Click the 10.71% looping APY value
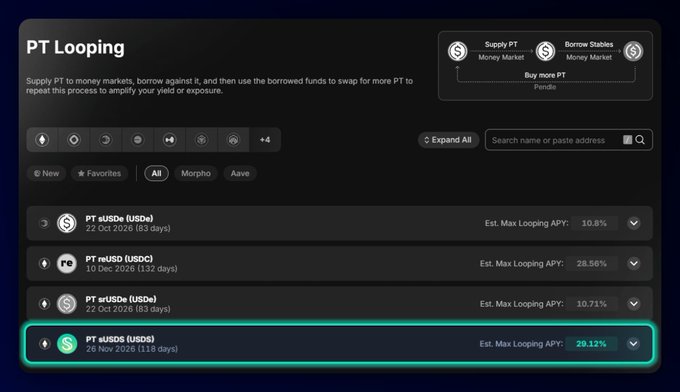The image size is (680, 392). [x=592, y=304]
